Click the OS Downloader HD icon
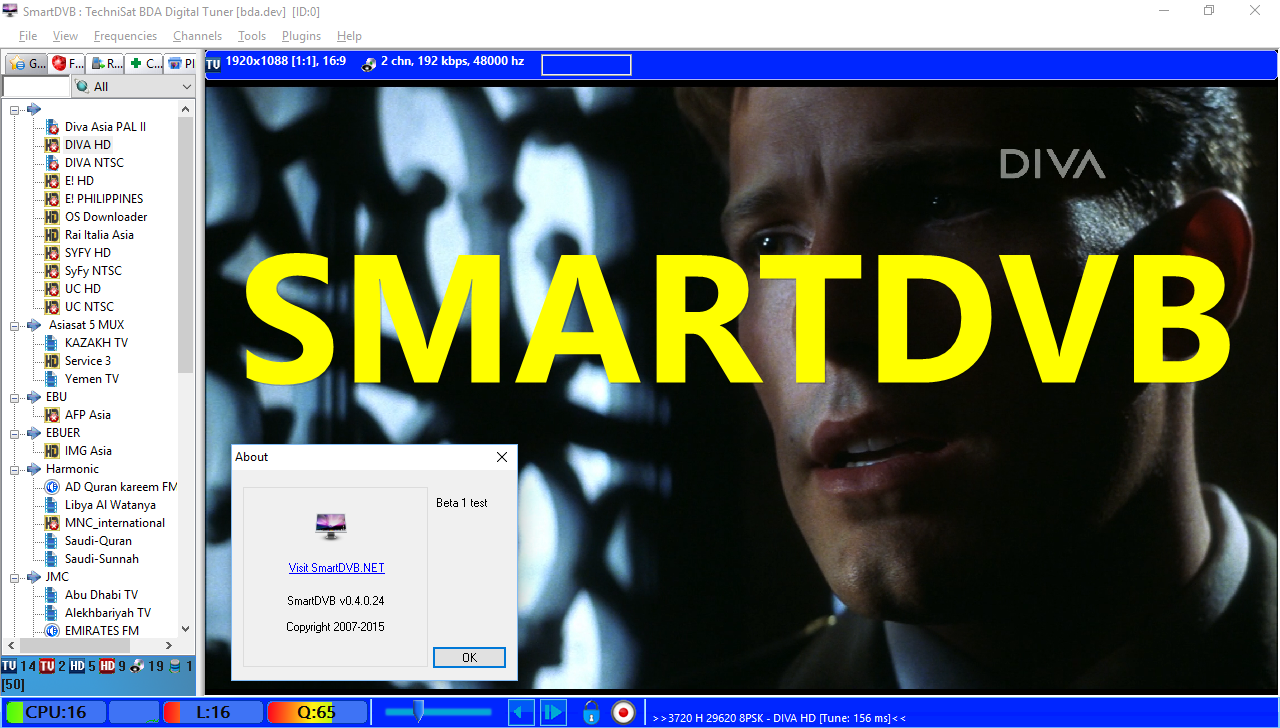This screenshot has height=728, width=1280. point(52,217)
